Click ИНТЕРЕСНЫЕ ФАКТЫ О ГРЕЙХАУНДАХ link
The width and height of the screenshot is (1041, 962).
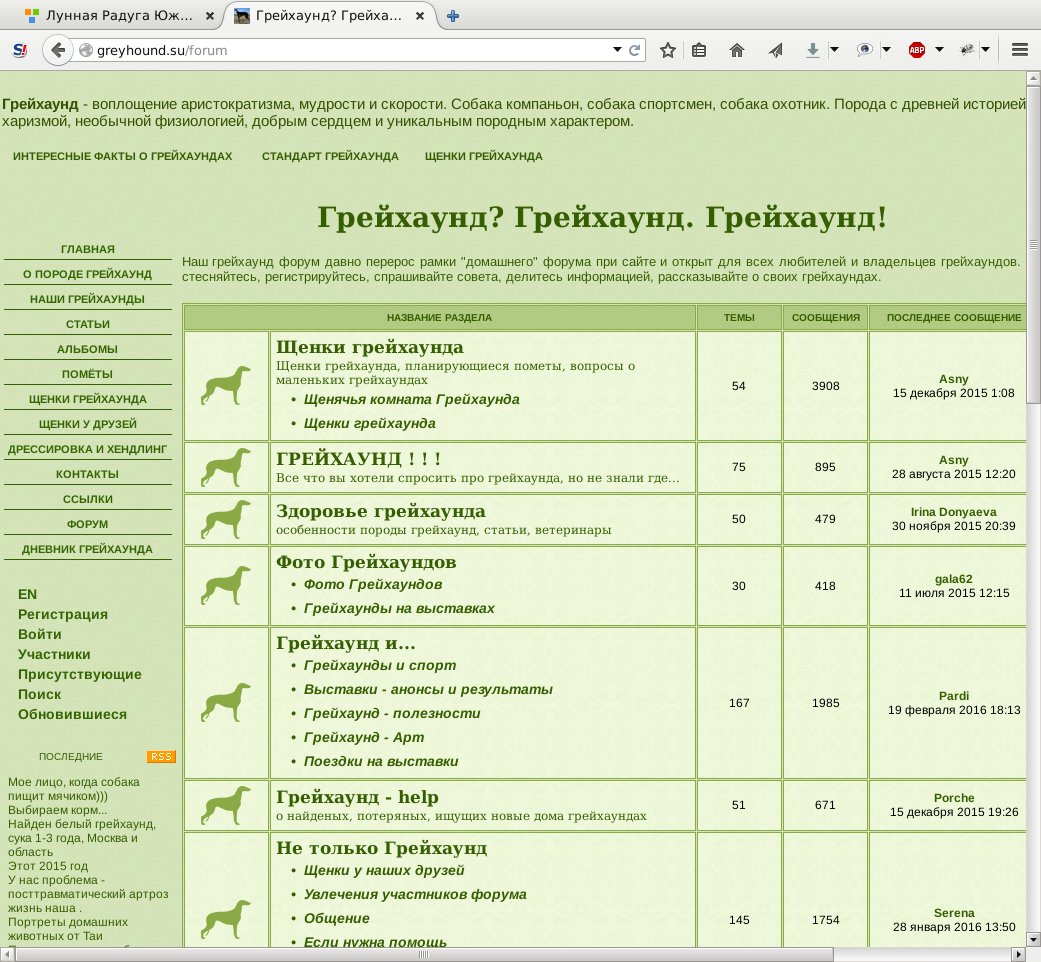tap(123, 157)
